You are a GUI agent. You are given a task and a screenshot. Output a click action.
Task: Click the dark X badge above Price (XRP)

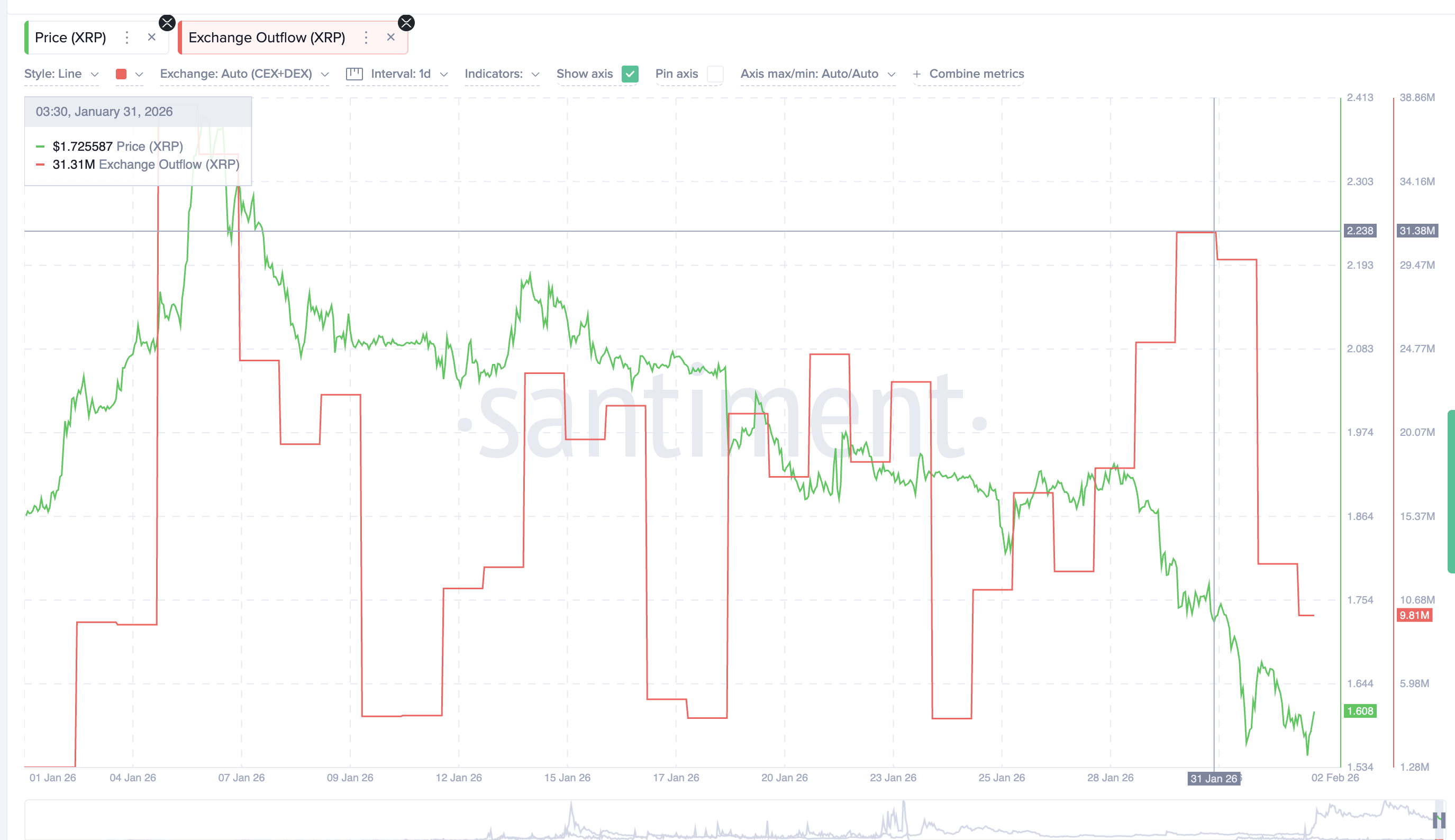(x=167, y=23)
